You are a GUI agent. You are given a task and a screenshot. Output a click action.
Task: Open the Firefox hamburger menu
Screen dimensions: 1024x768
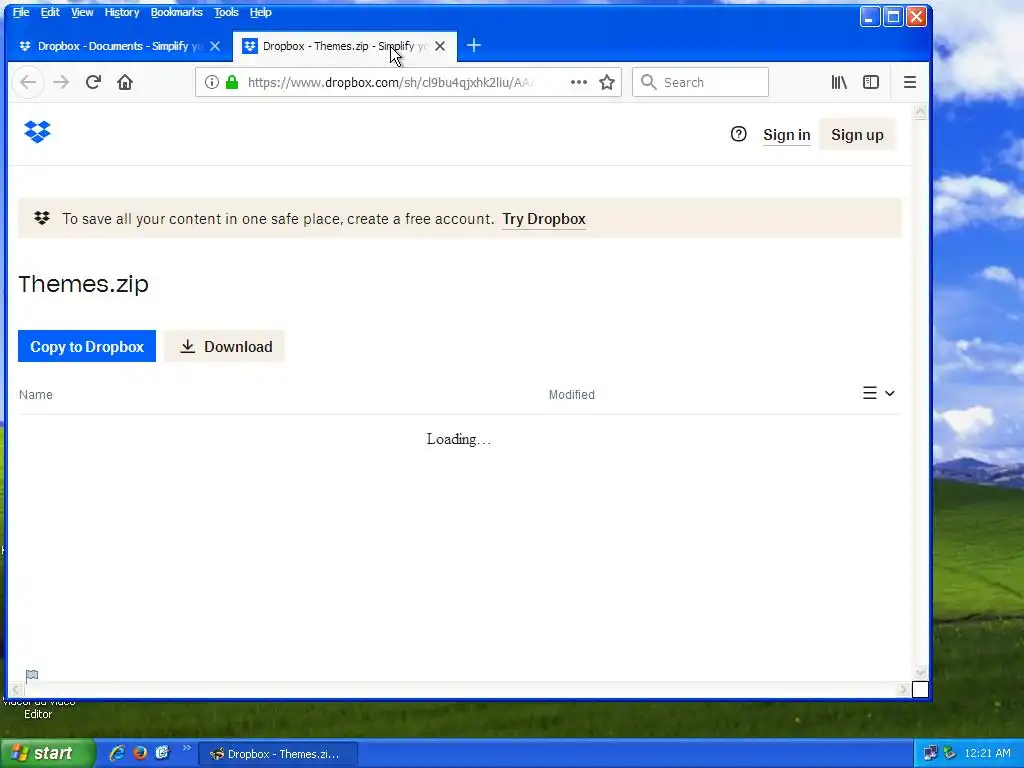pos(909,82)
